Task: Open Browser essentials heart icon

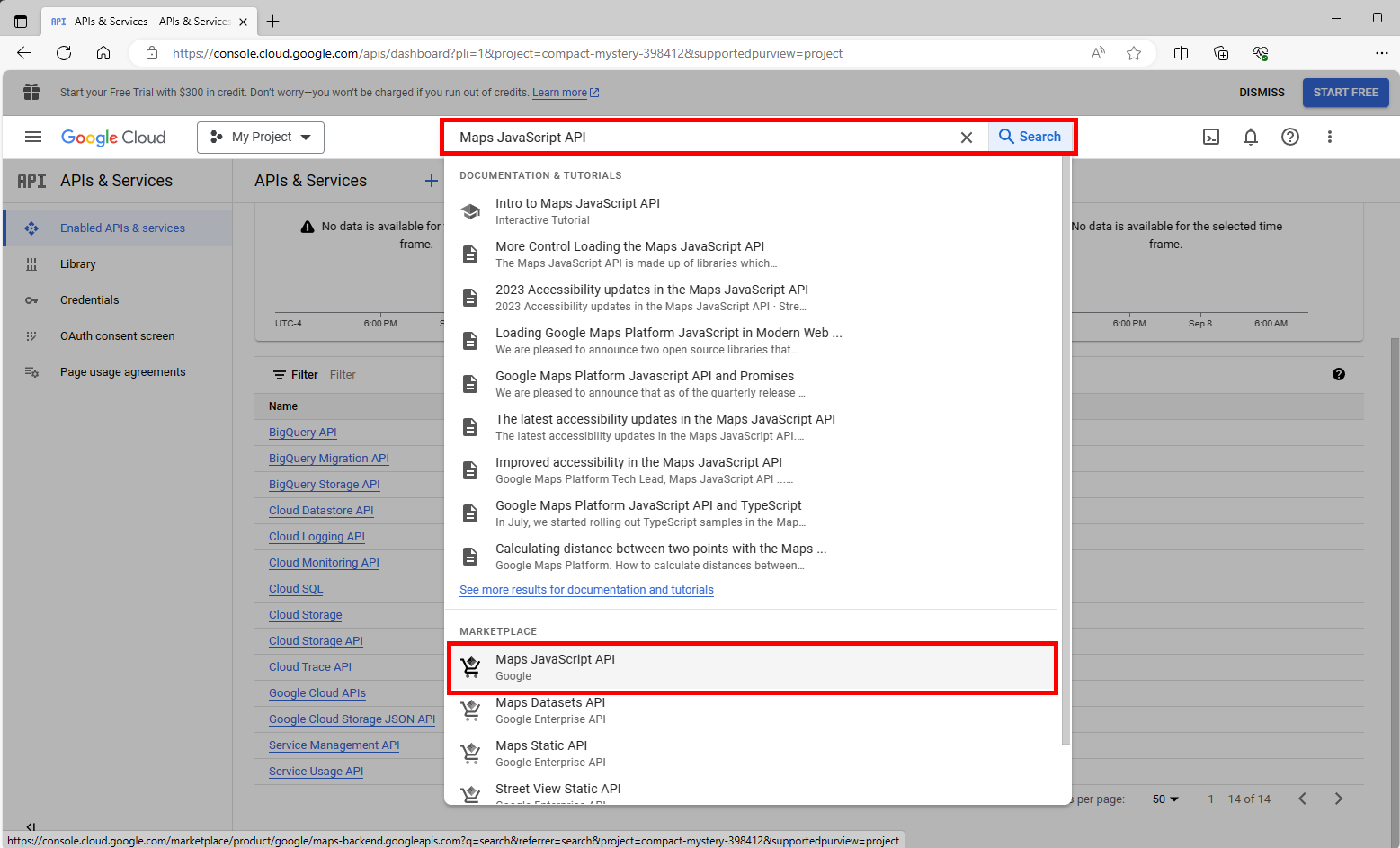Action: pyautogui.click(x=1261, y=53)
